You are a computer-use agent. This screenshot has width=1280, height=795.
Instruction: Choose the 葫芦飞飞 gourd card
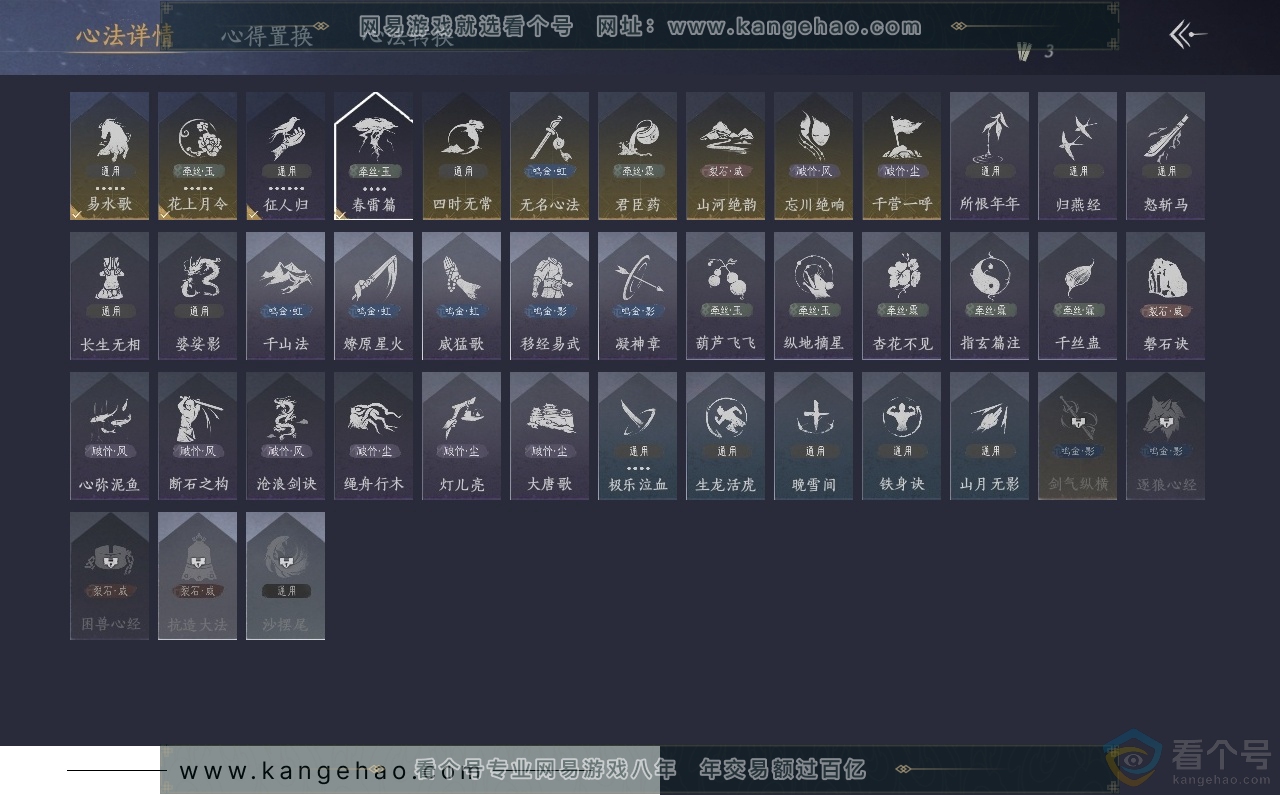tap(726, 296)
